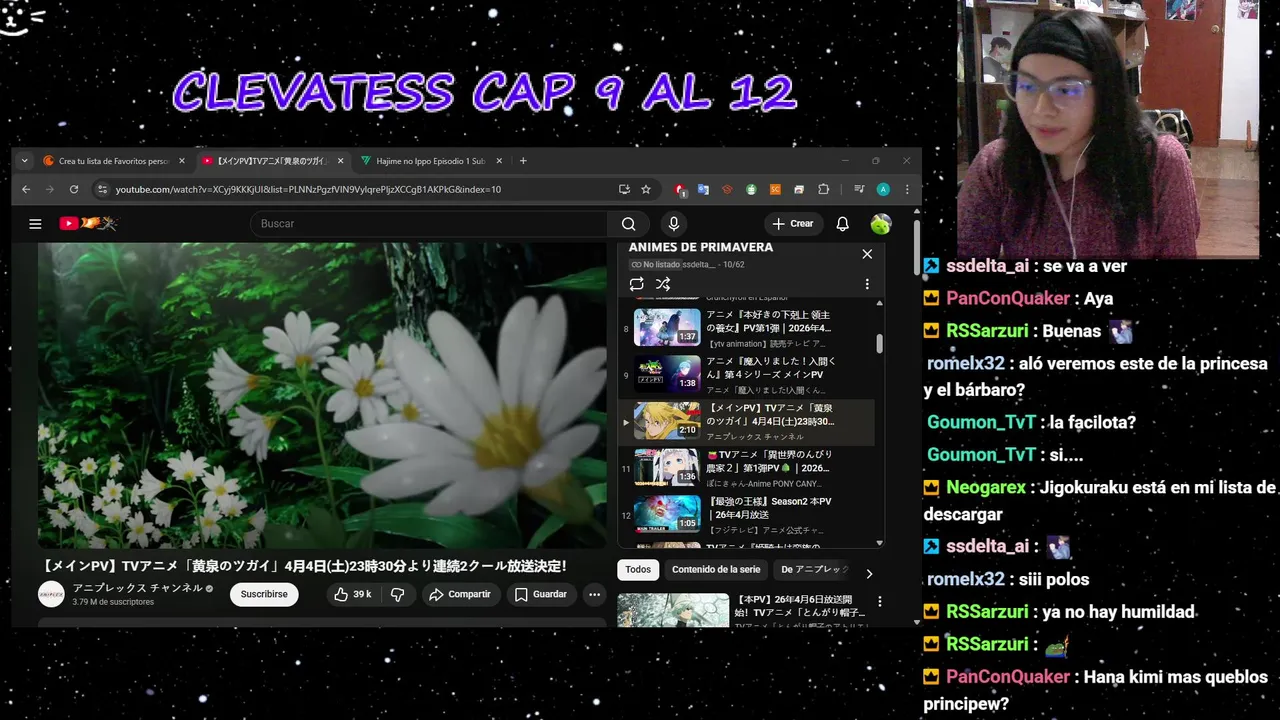Click chat username Neogarex
This screenshot has width=1280, height=720.
[x=986, y=488]
